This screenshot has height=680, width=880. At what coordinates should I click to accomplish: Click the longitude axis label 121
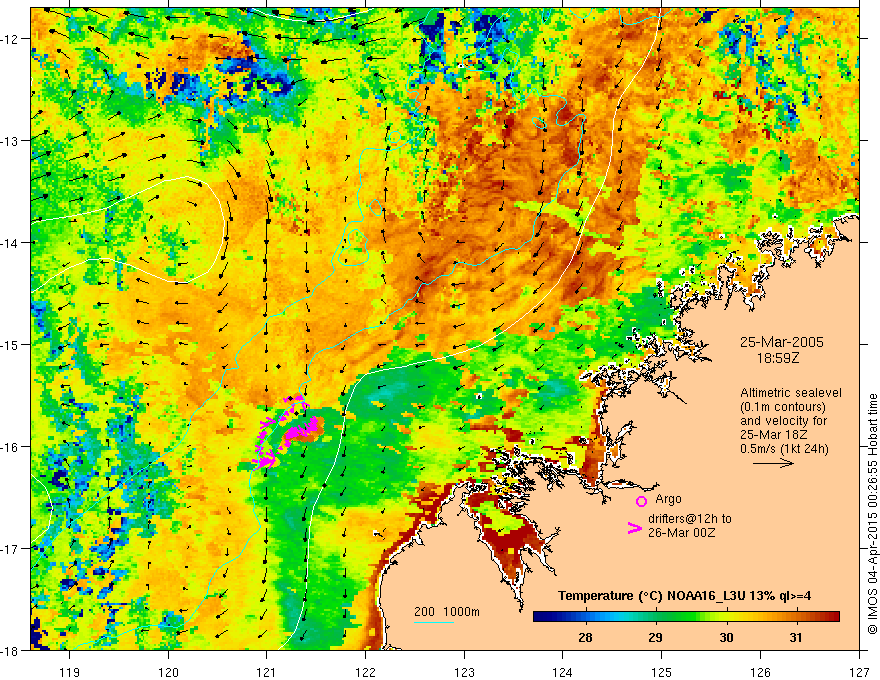coord(267,672)
